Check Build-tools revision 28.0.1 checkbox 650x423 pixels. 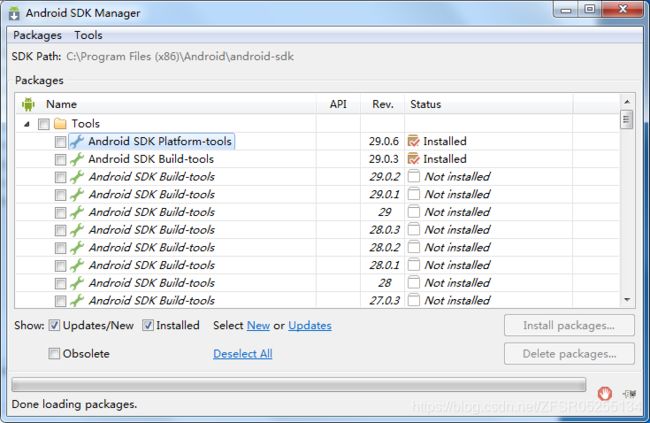pos(60,266)
